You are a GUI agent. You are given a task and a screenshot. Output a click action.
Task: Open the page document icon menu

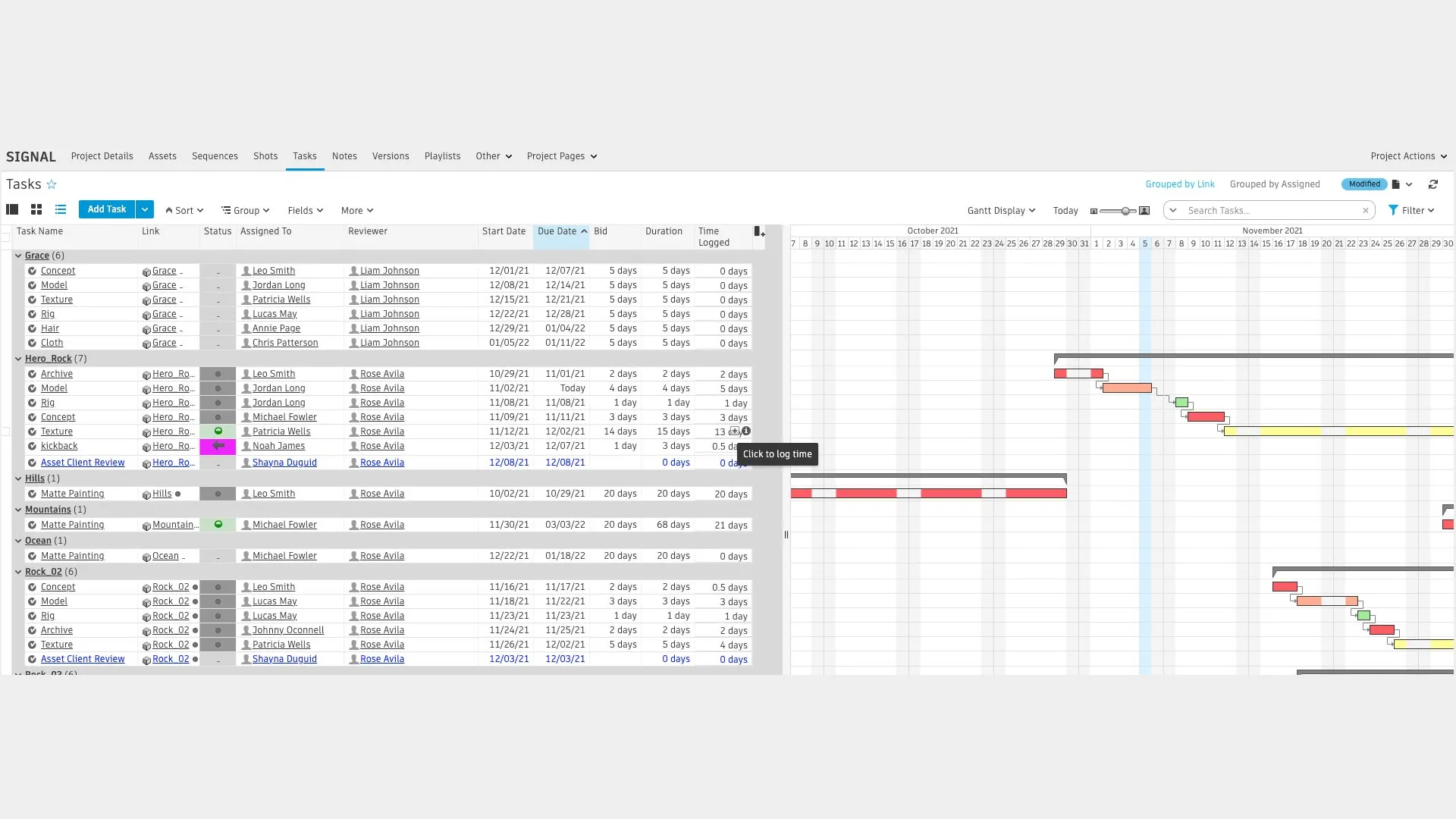tap(1395, 185)
